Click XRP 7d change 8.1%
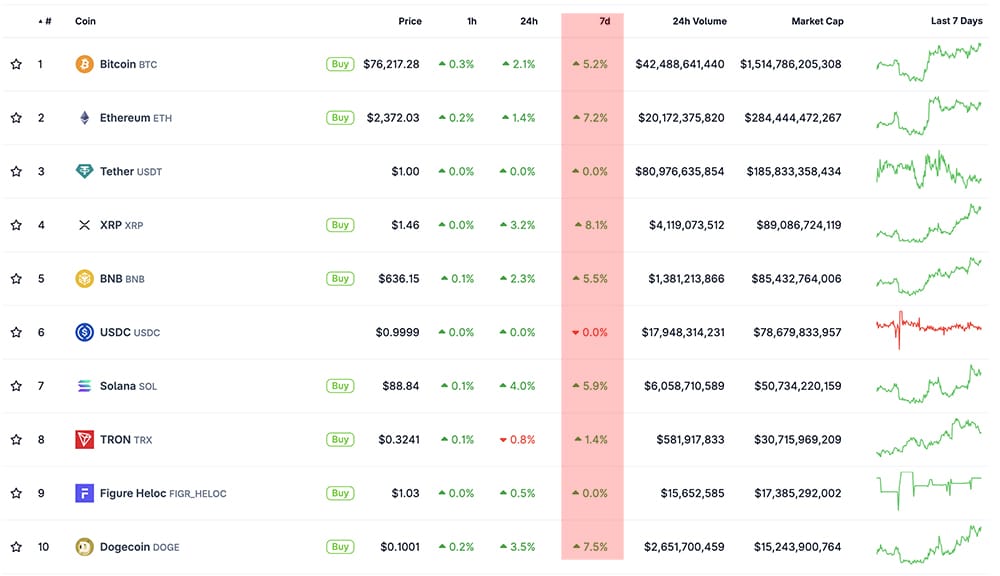Screen dimensions: 1000x576 (x=591, y=225)
